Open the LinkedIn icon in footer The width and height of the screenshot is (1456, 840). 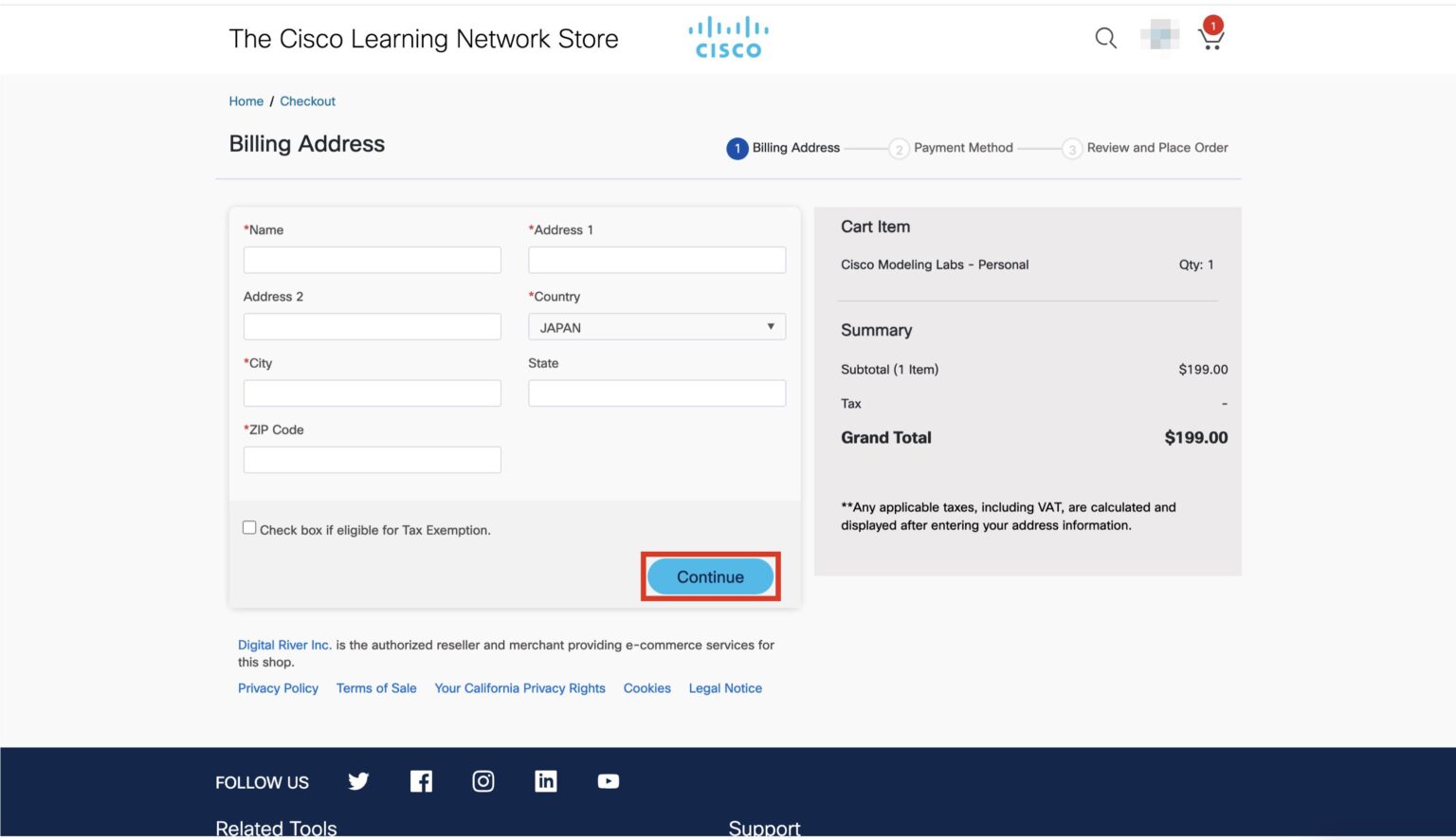tap(546, 781)
